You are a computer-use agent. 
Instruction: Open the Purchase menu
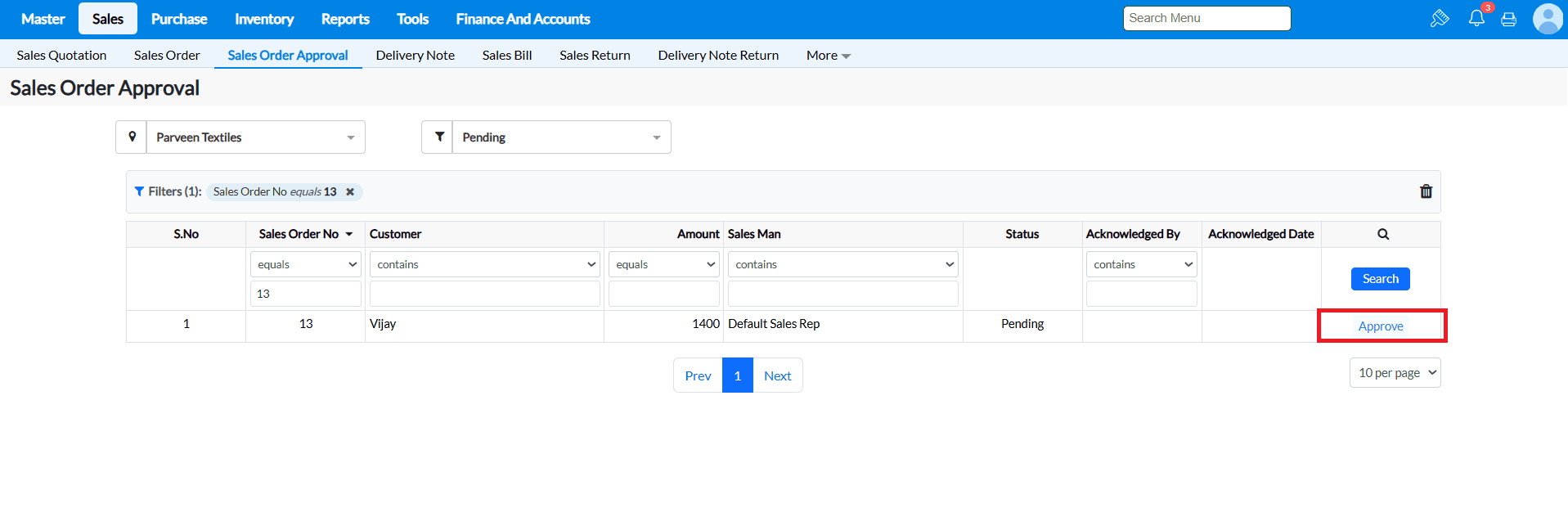(179, 19)
